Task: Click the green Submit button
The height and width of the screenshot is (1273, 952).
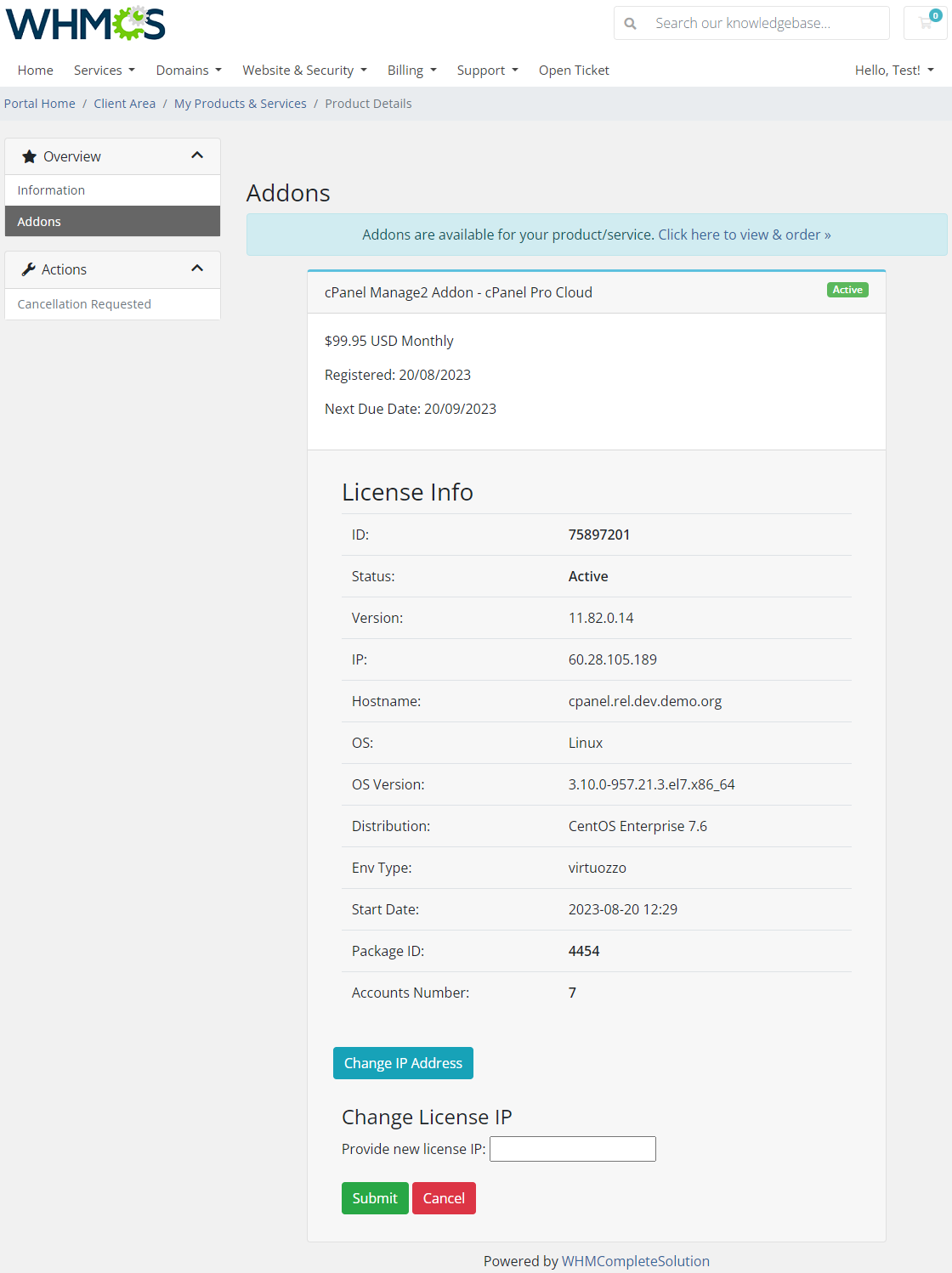Action: pos(375,1198)
